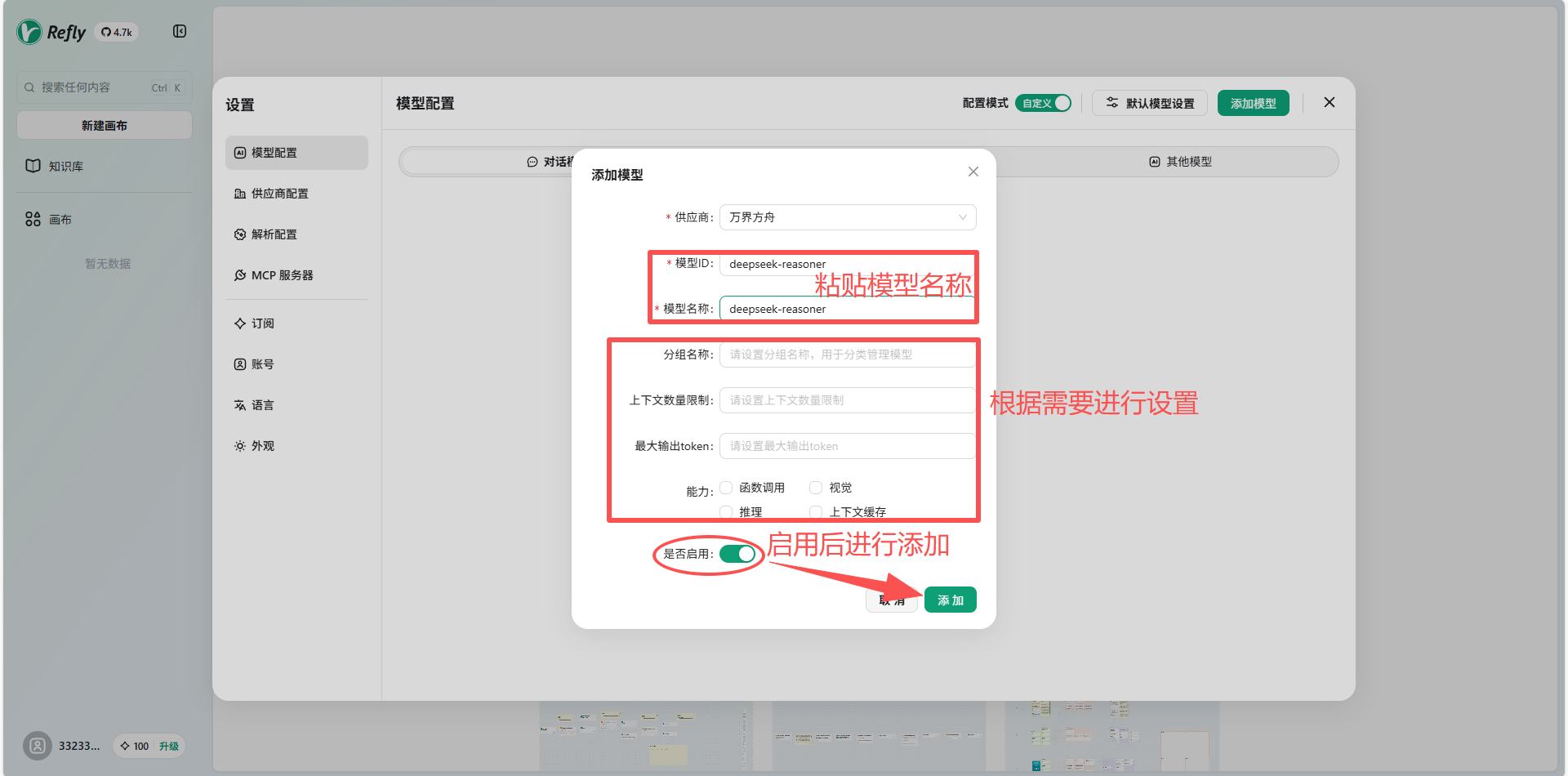Open the MCP 服务器 settings menu

tap(282, 275)
